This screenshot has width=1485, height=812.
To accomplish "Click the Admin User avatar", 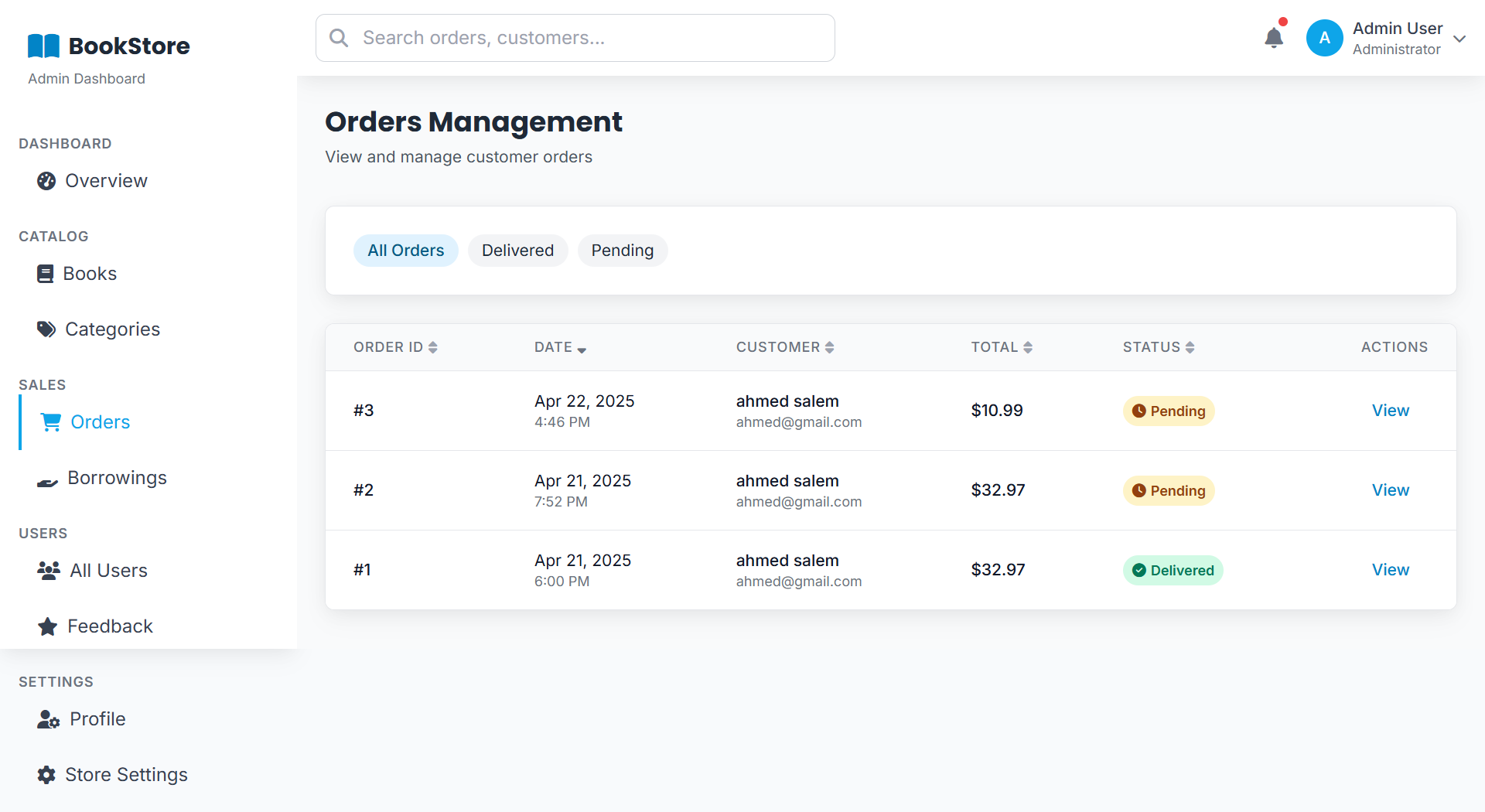I will click(x=1324, y=38).
